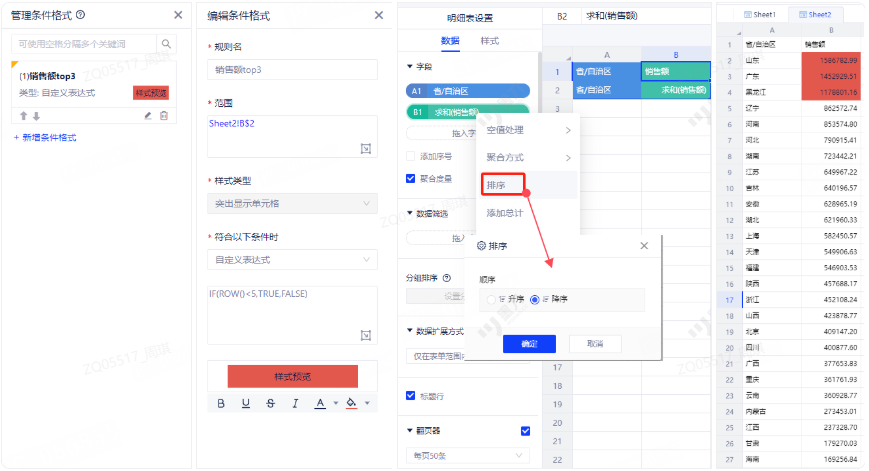The height and width of the screenshot is (471, 869).
Task: Click the search icon in condition format manager
Action: [x=166, y=45]
